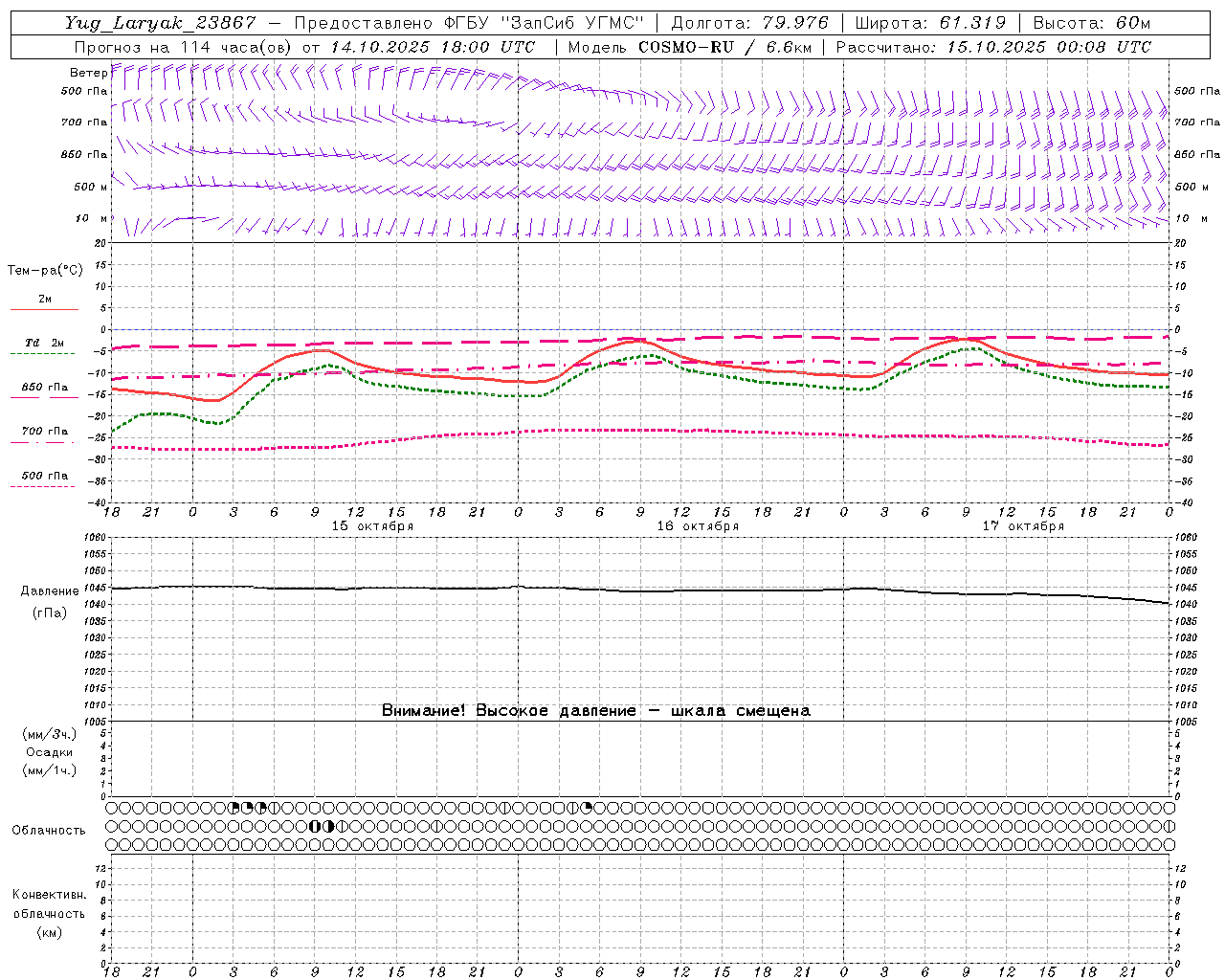Select the 10 м wind level label on left
The image size is (1225, 980).
[91, 218]
